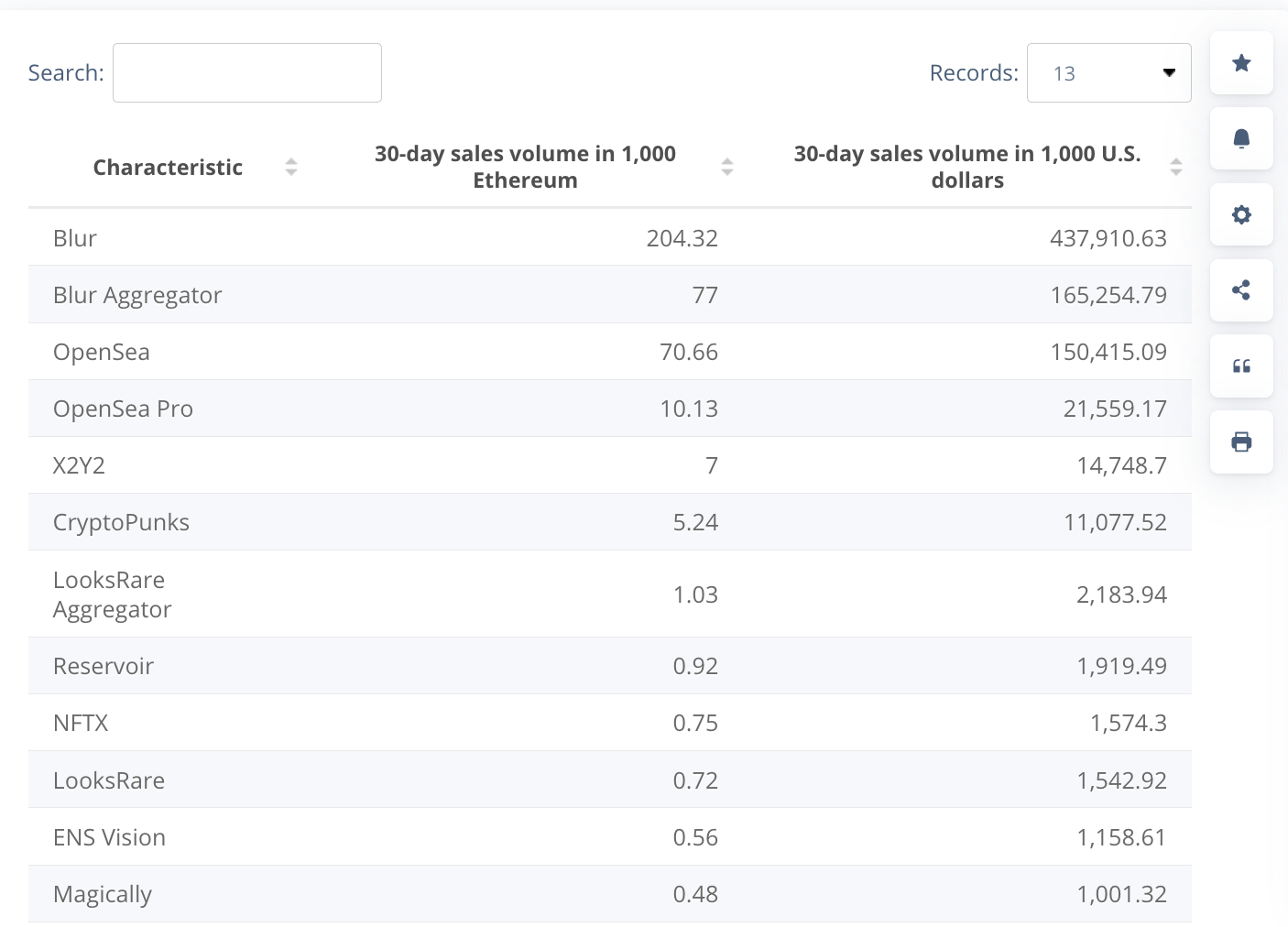Click the 1,919.49 dollar value
The image size is (1288, 927).
pyautogui.click(x=1121, y=666)
